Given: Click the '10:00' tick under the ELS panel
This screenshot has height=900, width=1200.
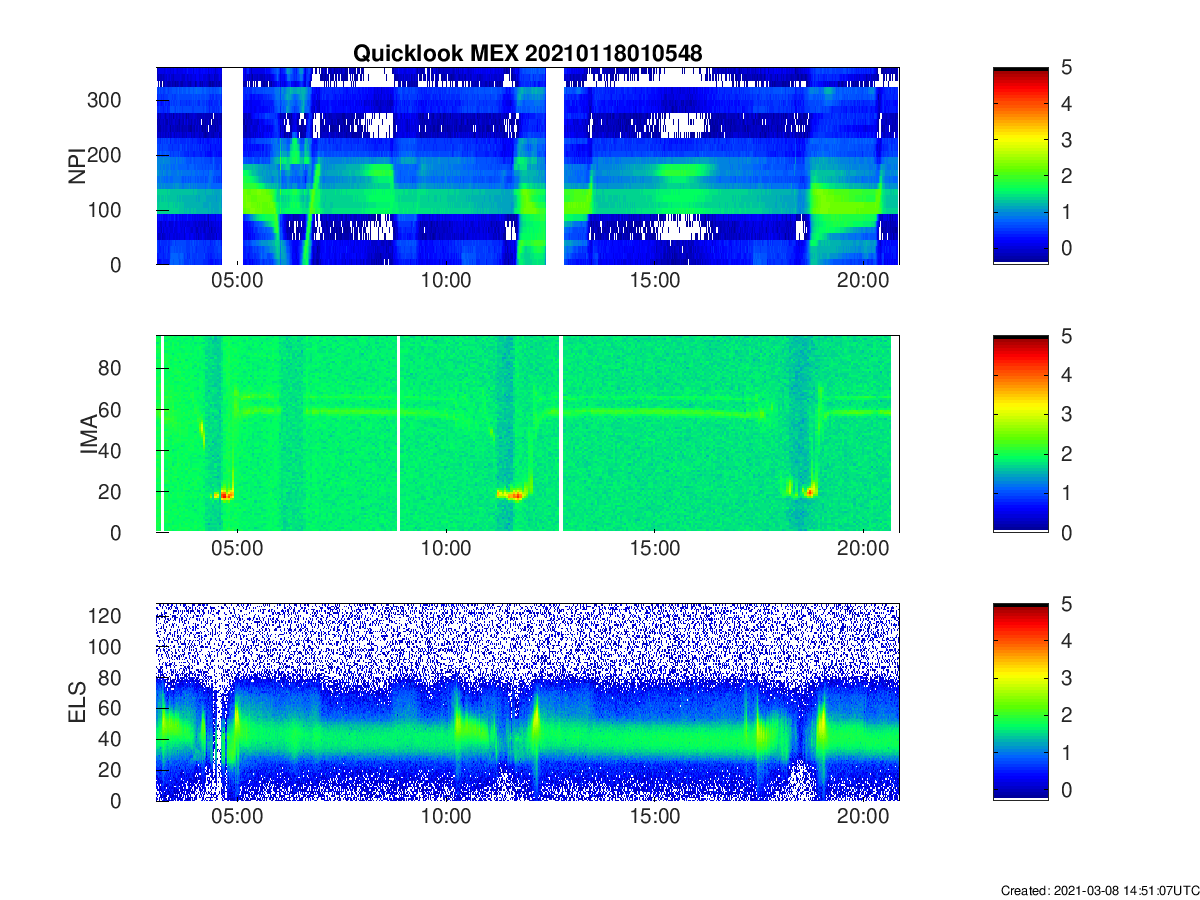Looking at the screenshot, I should [446, 817].
